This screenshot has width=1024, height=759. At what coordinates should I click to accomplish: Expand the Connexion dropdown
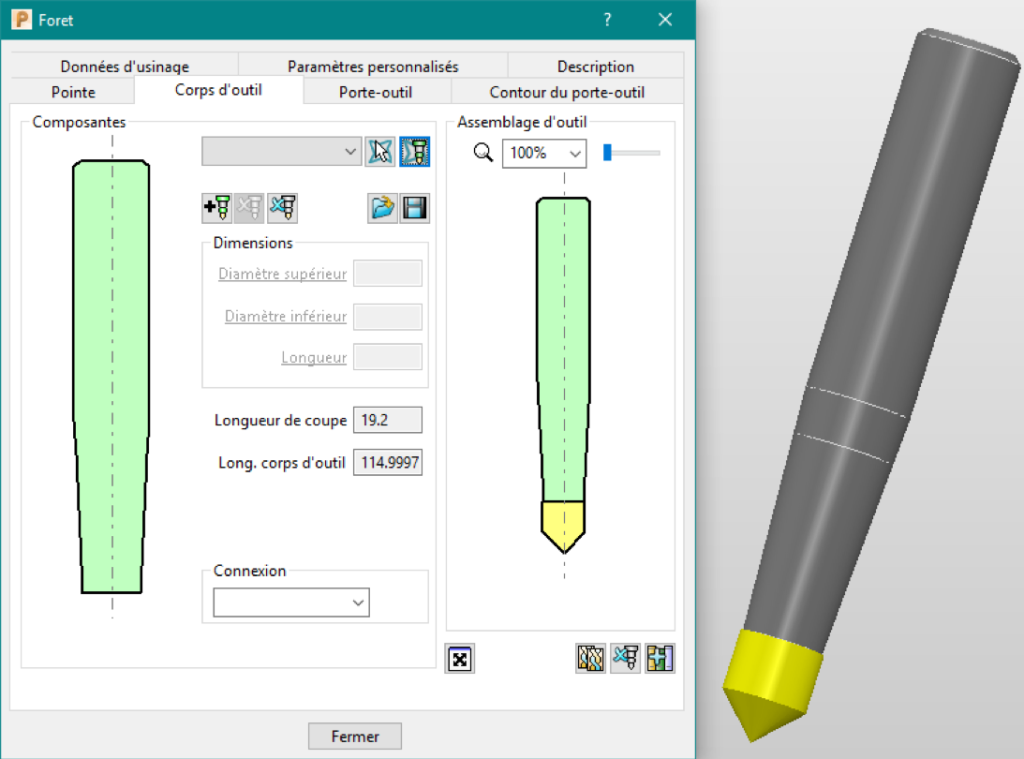291,603
